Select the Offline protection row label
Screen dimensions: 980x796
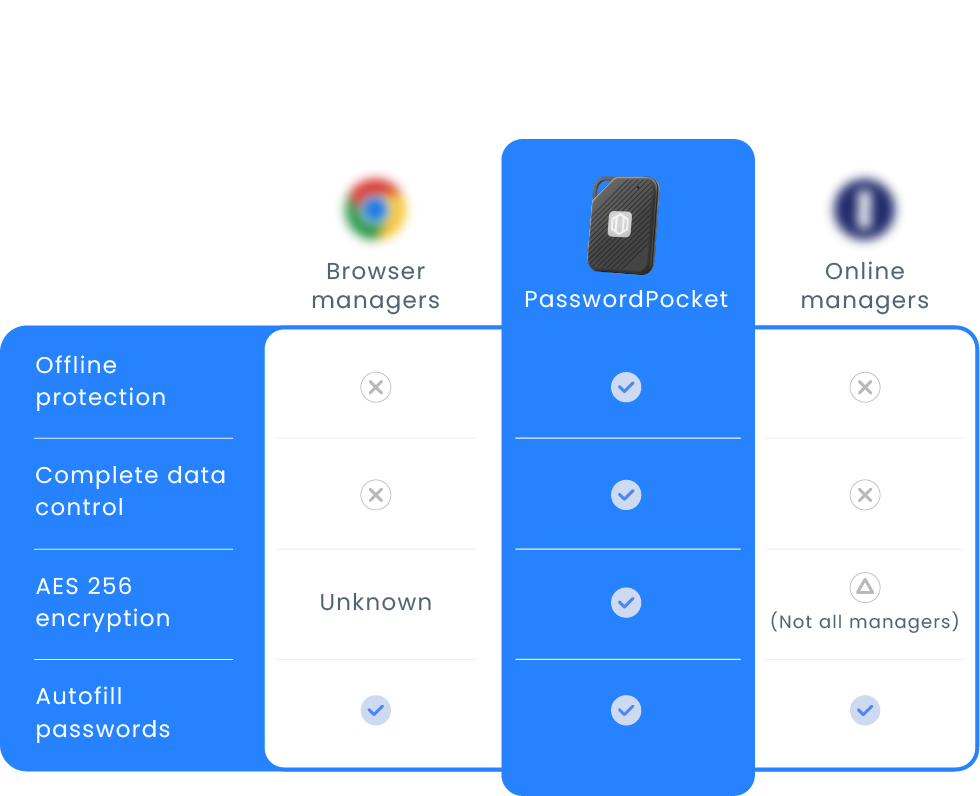(100, 381)
